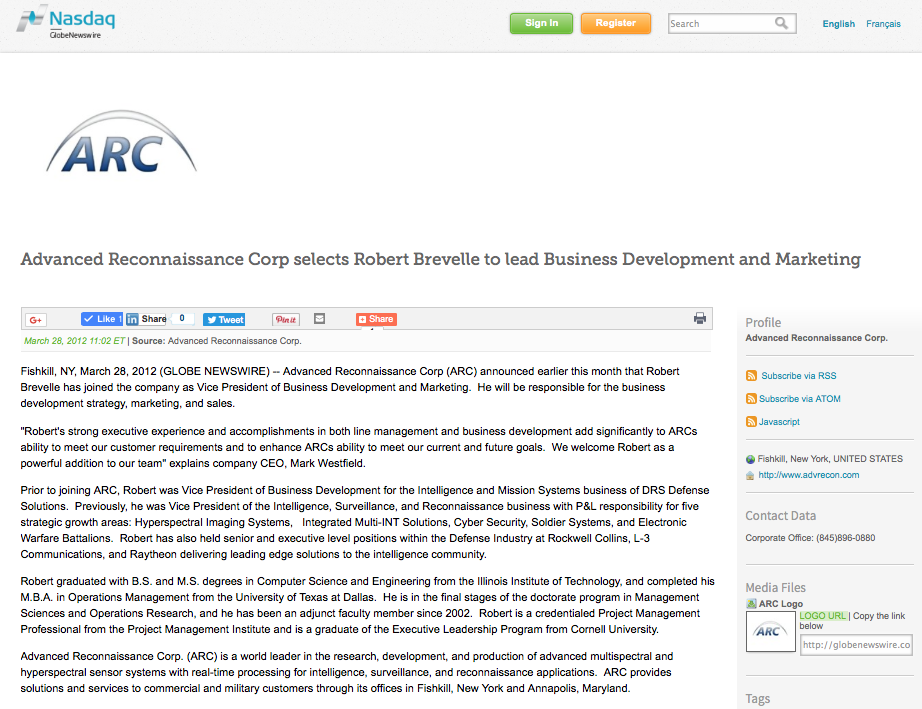The width and height of the screenshot is (922, 709).
Task: Click the Subscribe via ATOM feed icon
Action: [751, 399]
